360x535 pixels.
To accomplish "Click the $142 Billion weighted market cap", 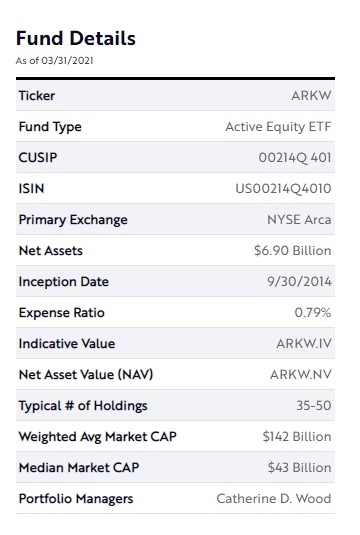I will click(x=297, y=437).
